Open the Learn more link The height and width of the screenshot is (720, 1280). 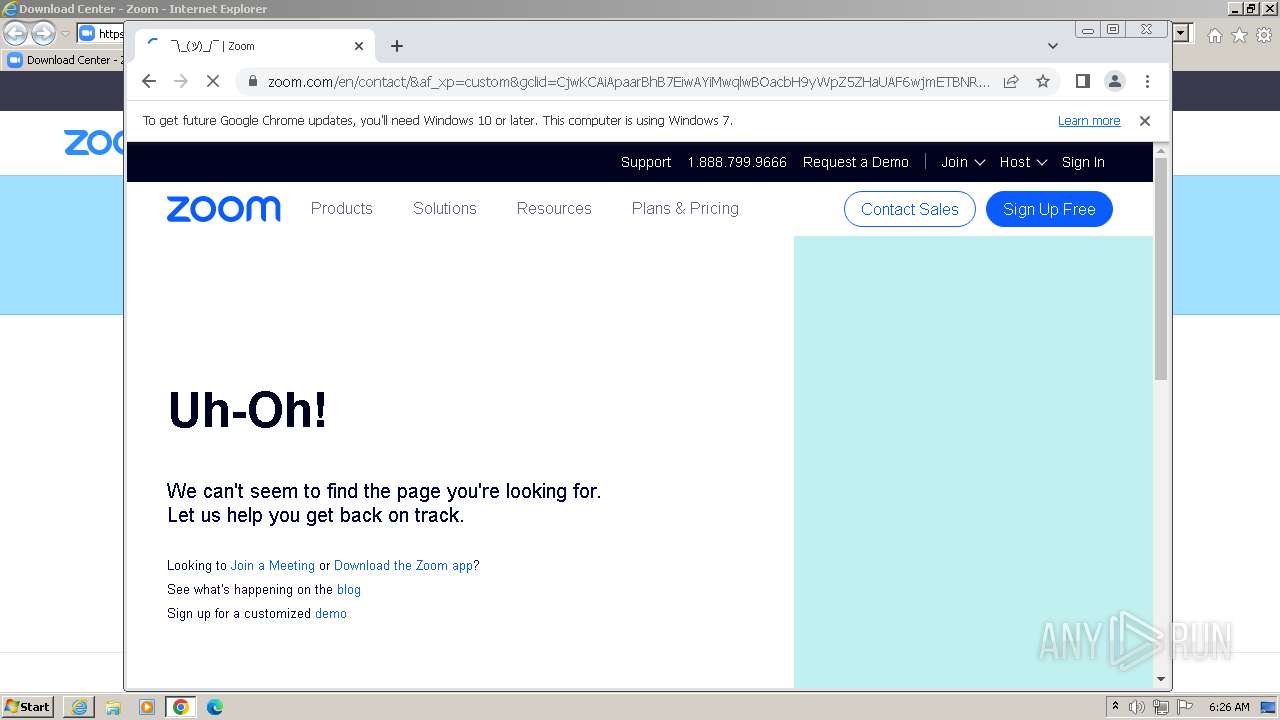pyautogui.click(x=1089, y=121)
